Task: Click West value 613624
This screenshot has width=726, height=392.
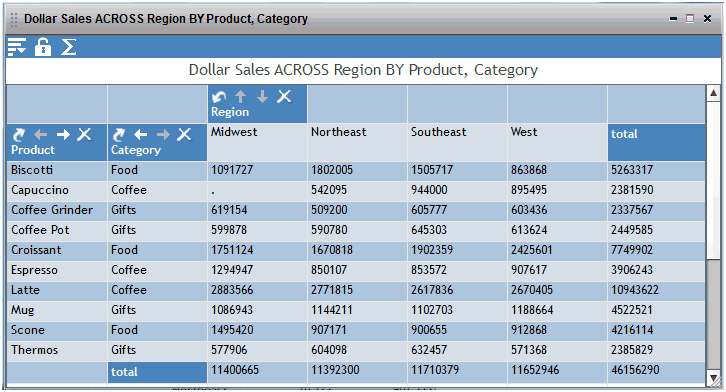Action: [x=529, y=230]
